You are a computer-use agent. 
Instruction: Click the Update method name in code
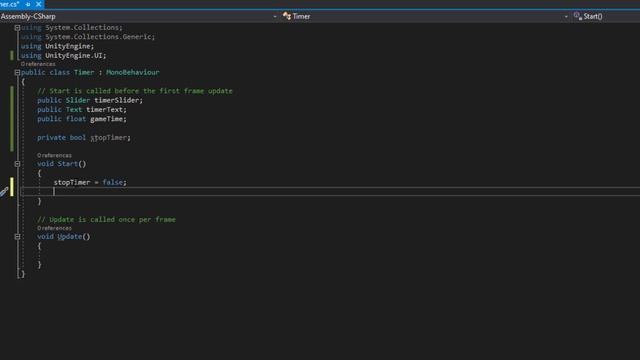click(x=69, y=236)
